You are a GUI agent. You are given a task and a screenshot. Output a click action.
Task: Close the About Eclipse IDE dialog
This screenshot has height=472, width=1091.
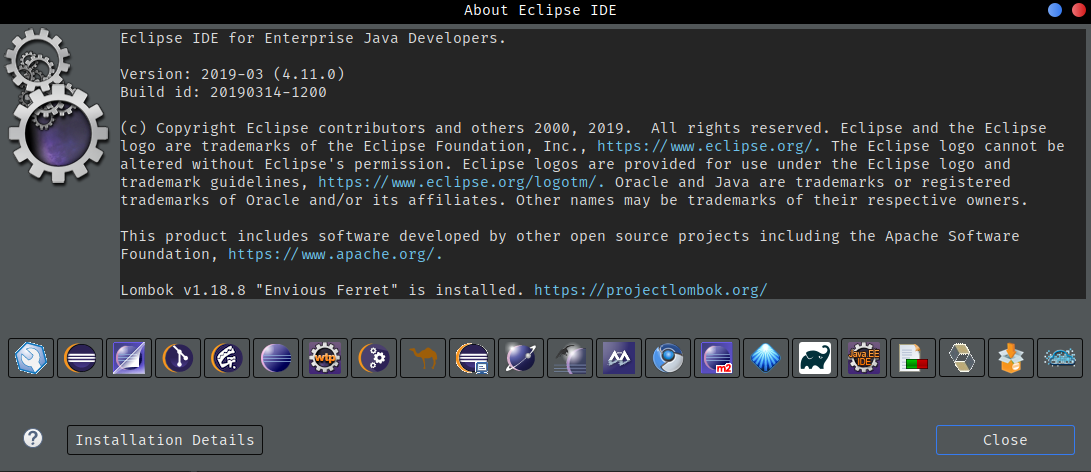(1005, 440)
